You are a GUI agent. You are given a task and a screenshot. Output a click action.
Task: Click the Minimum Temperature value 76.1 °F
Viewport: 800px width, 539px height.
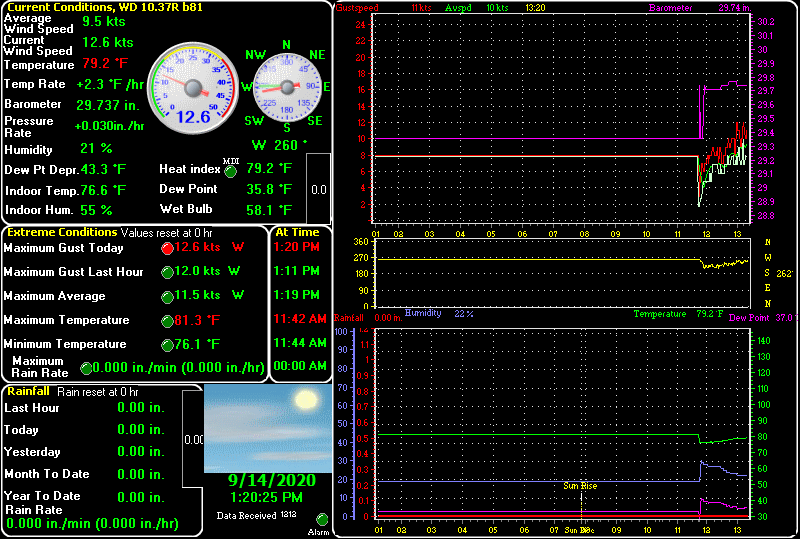coord(197,344)
